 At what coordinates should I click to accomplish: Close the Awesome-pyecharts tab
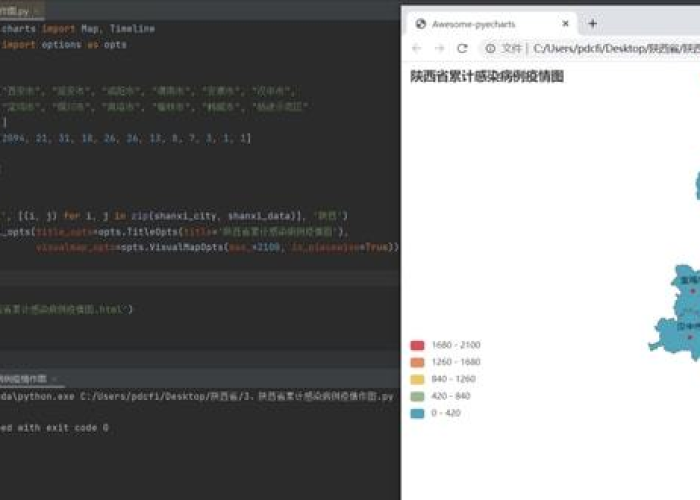coord(565,24)
